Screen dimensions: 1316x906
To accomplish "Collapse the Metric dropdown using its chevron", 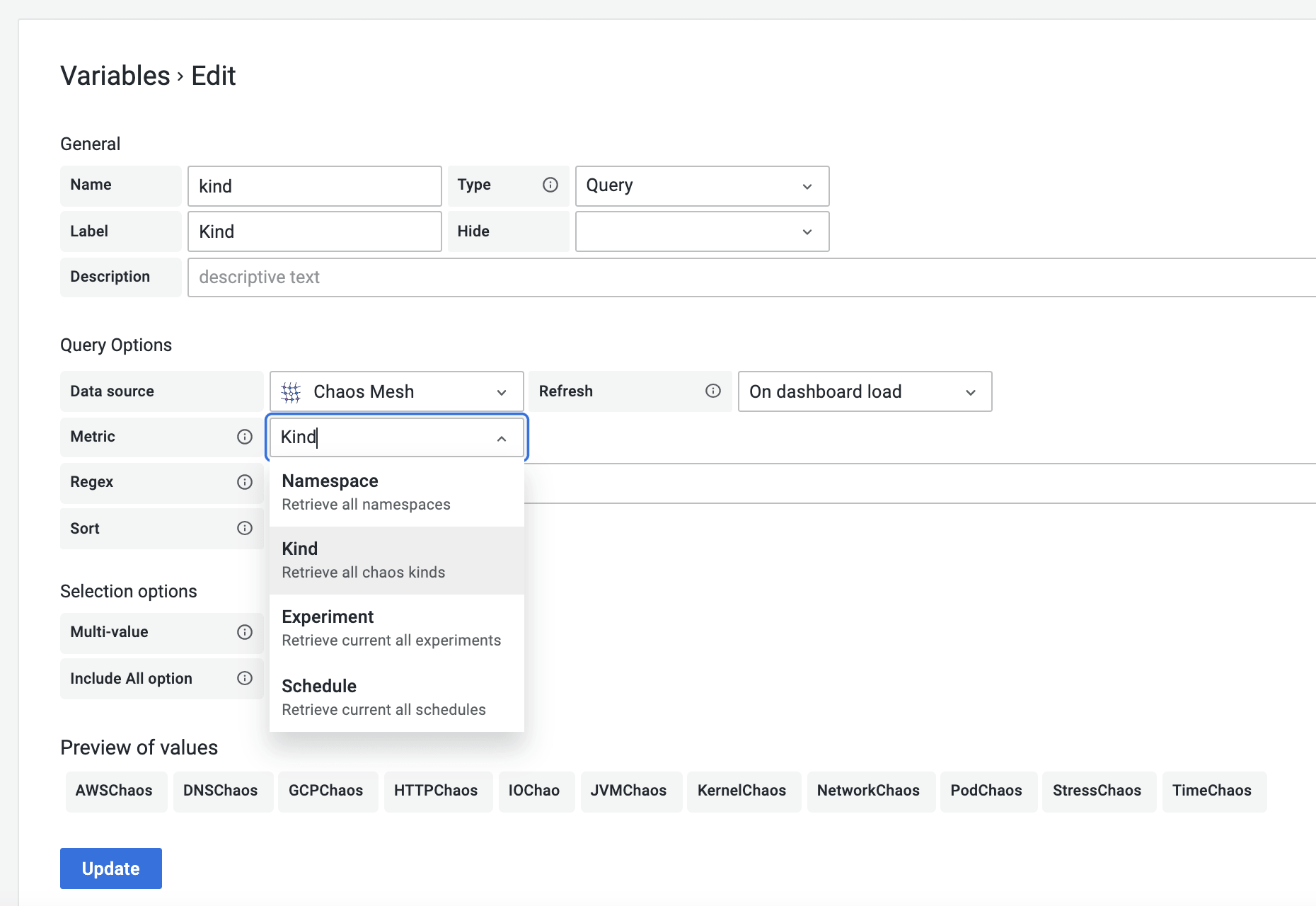I will tap(502, 438).
